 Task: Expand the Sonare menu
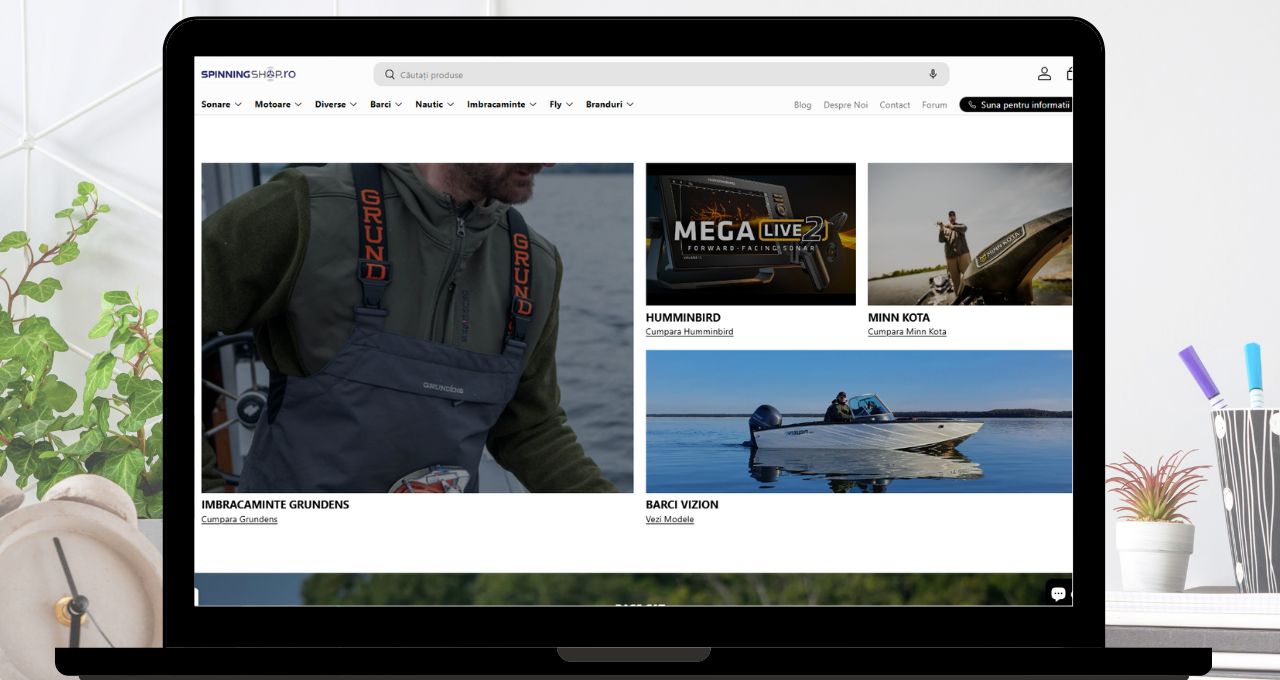[221, 104]
